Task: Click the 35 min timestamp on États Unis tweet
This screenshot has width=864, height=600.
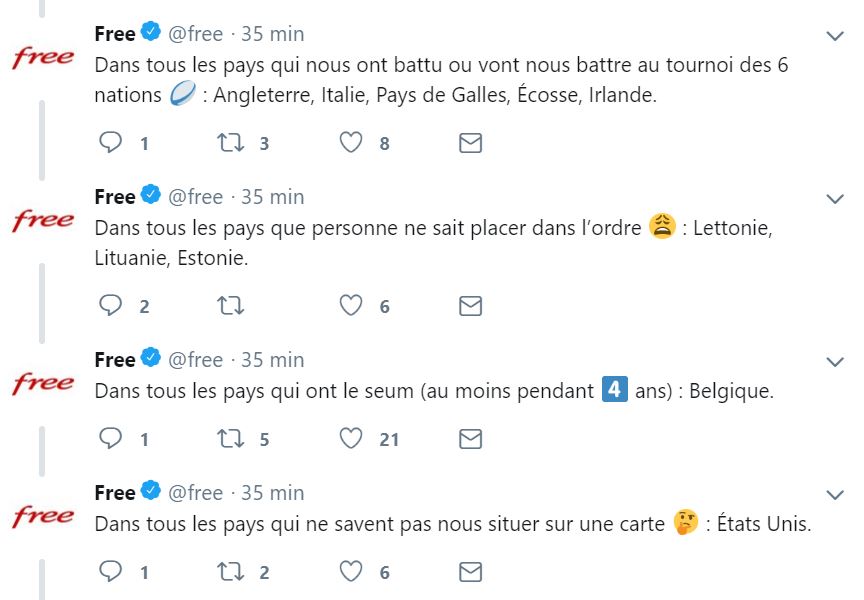Action: tap(273, 493)
